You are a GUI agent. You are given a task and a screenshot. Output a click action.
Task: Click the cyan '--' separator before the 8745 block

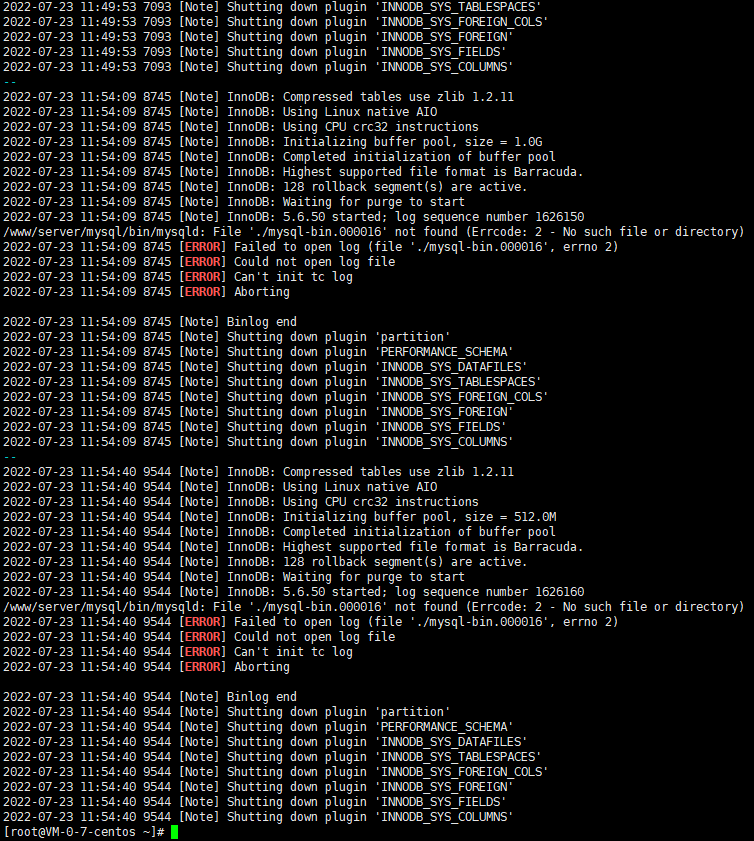[10, 83]
